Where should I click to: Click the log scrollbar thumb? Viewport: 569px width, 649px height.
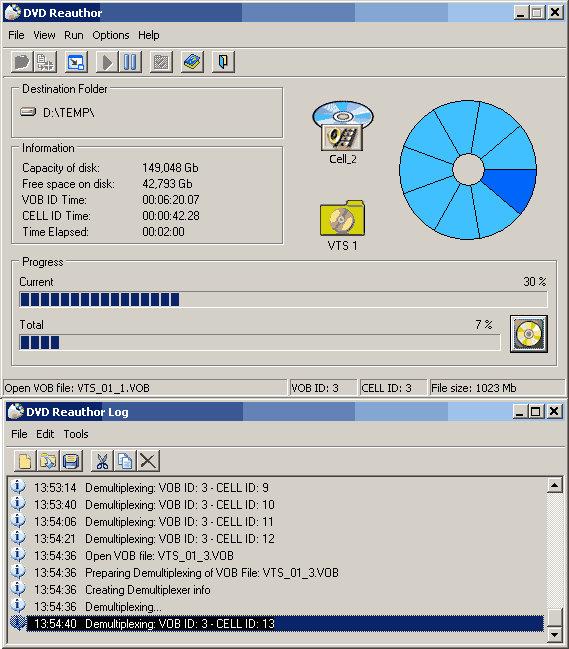point(554,618)
